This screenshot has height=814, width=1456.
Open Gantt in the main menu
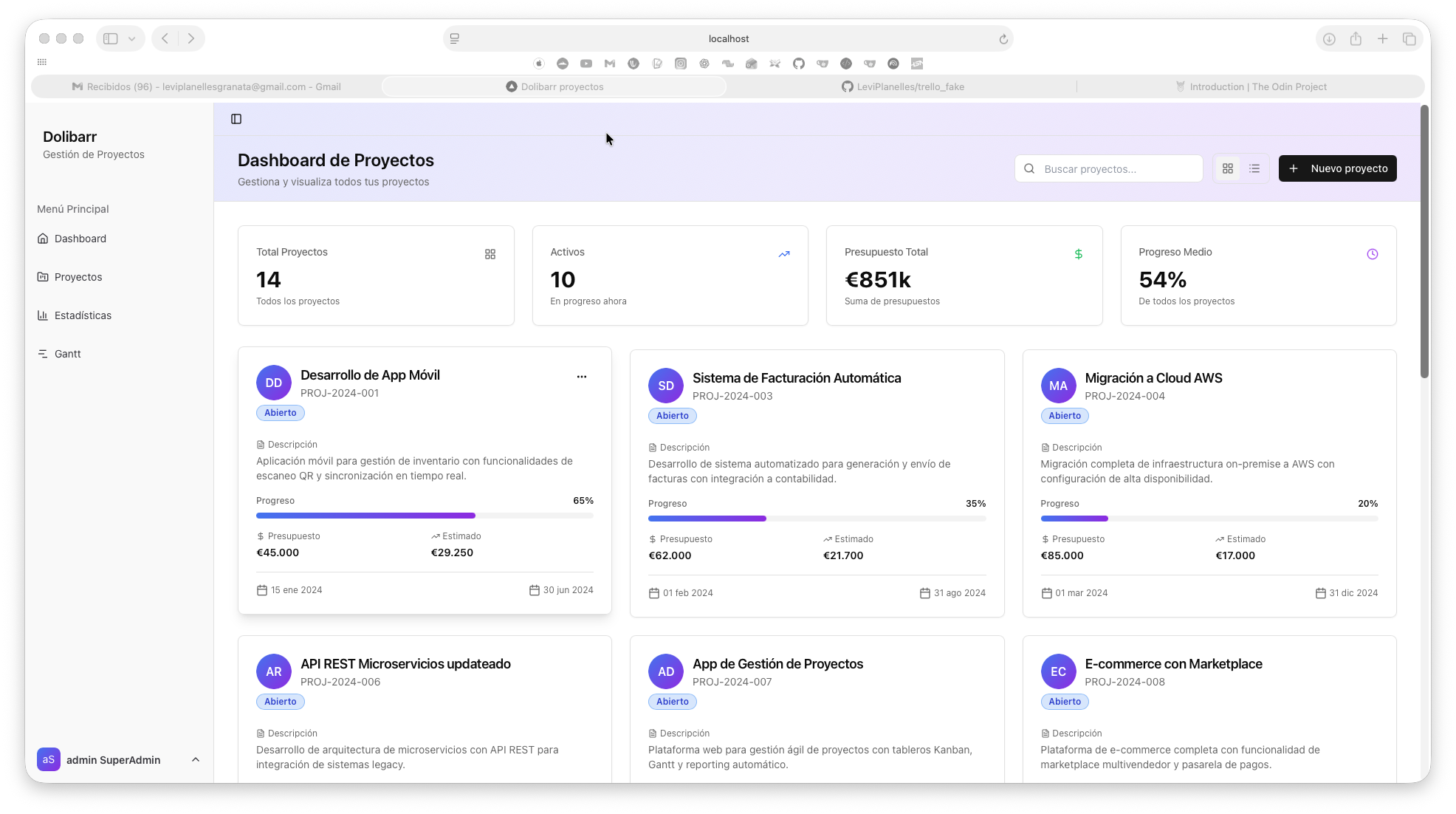click(x=119, y=354)
